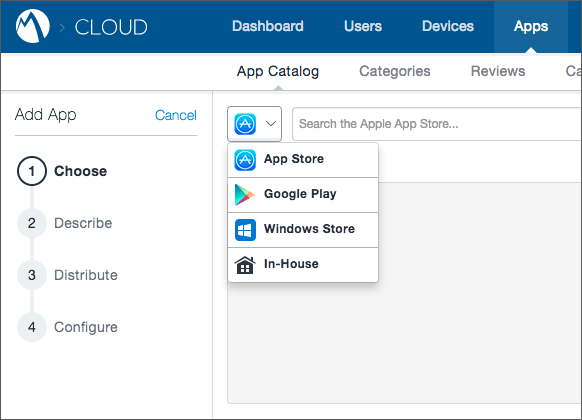
Task: Pick the Windows Store logo icon
Action: (245, 230)
